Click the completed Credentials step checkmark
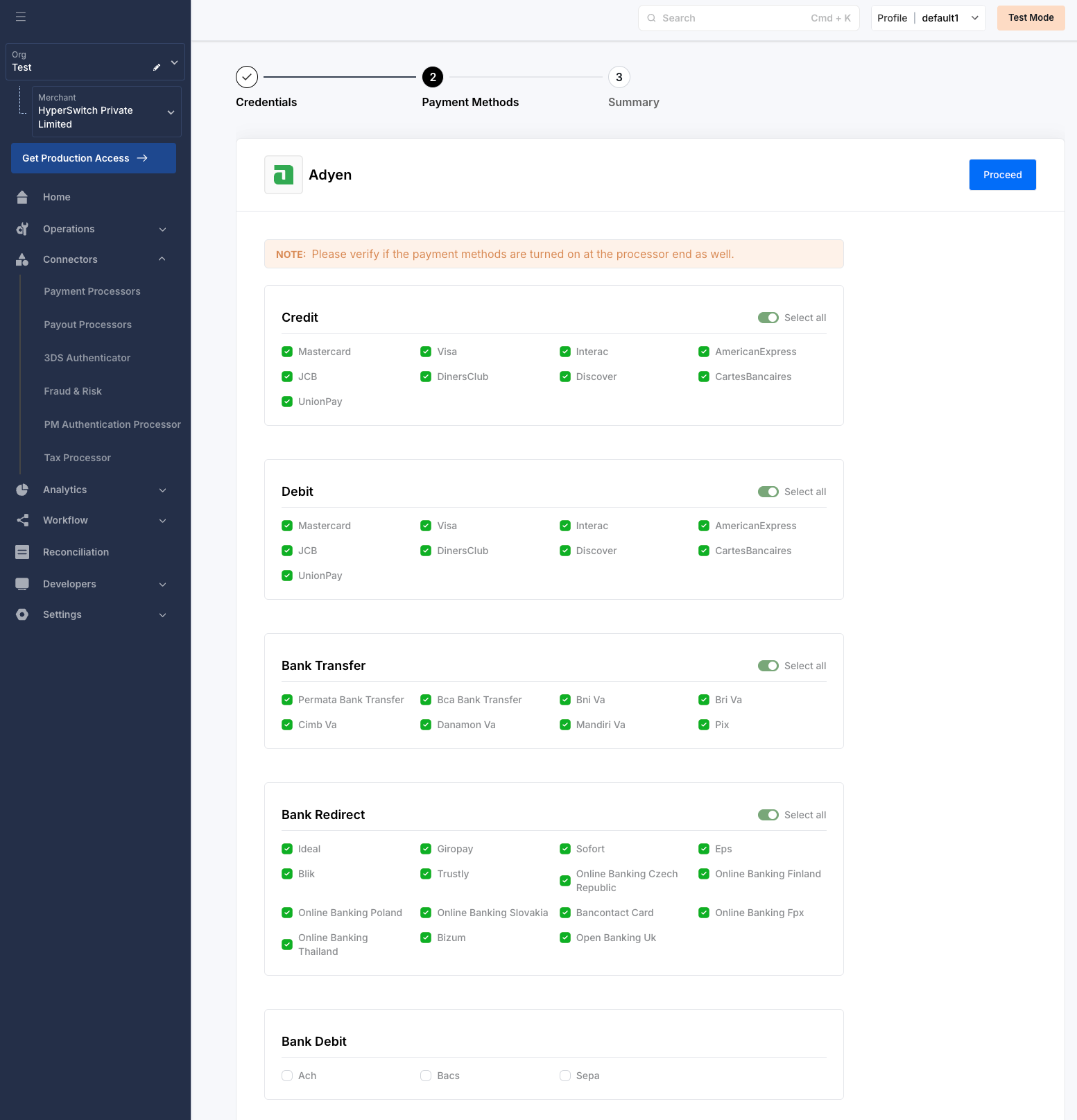The image size is (1077, 1120). tap(247, 77)
